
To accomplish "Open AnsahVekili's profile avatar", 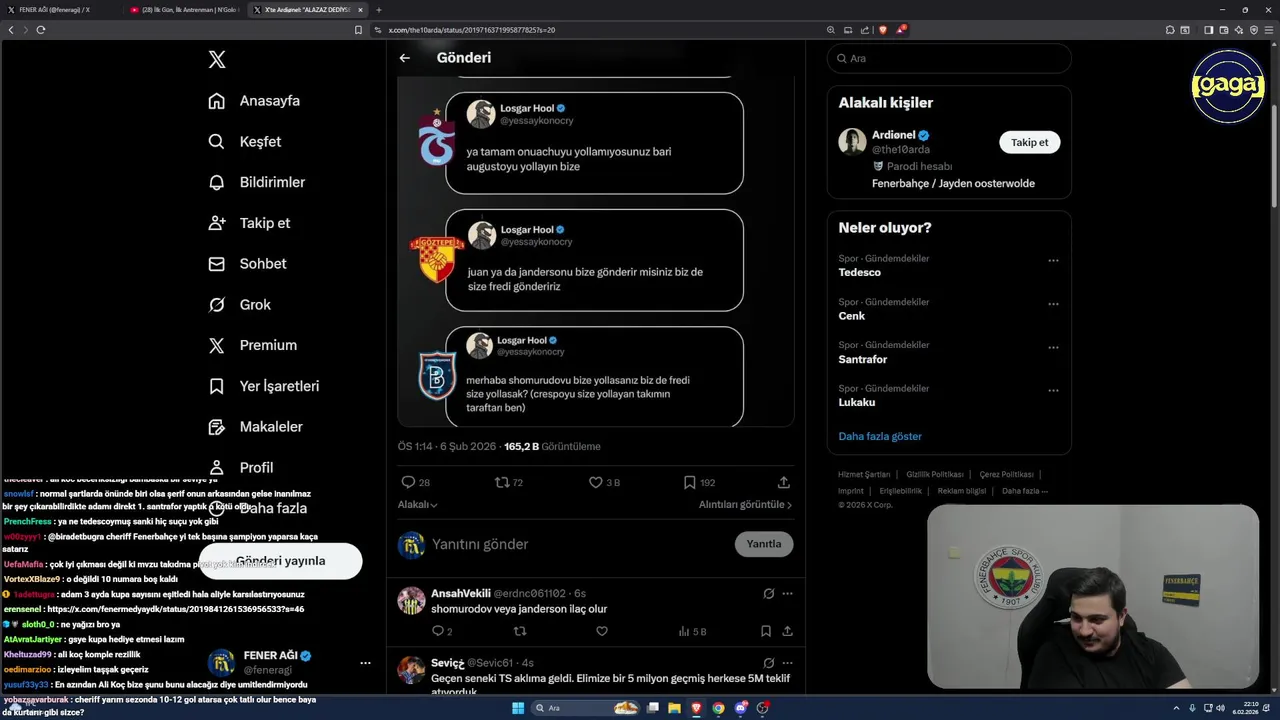I will click(x=411, y=601).
